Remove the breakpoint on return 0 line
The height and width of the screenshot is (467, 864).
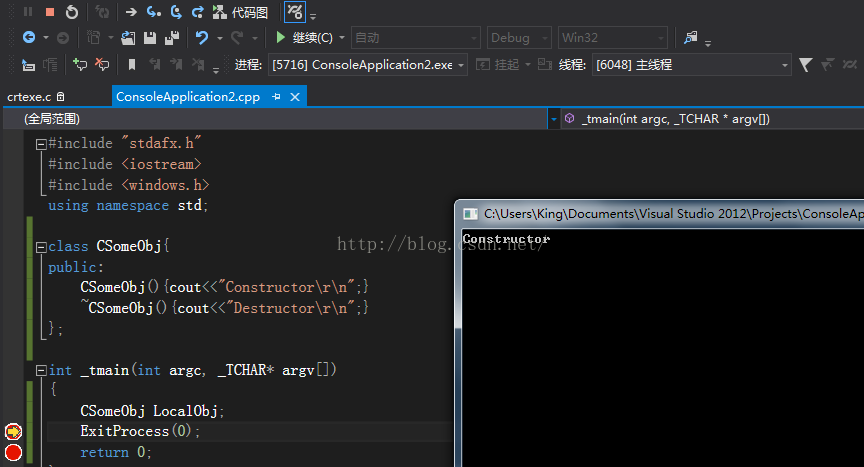click(x=13, y=453)
